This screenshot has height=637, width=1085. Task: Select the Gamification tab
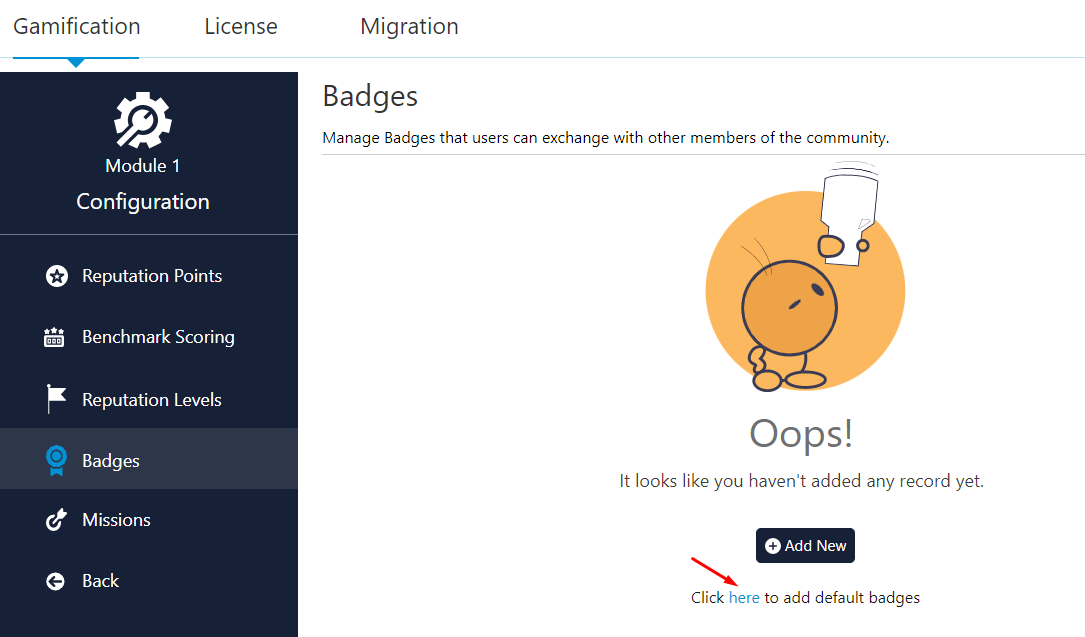75,26
